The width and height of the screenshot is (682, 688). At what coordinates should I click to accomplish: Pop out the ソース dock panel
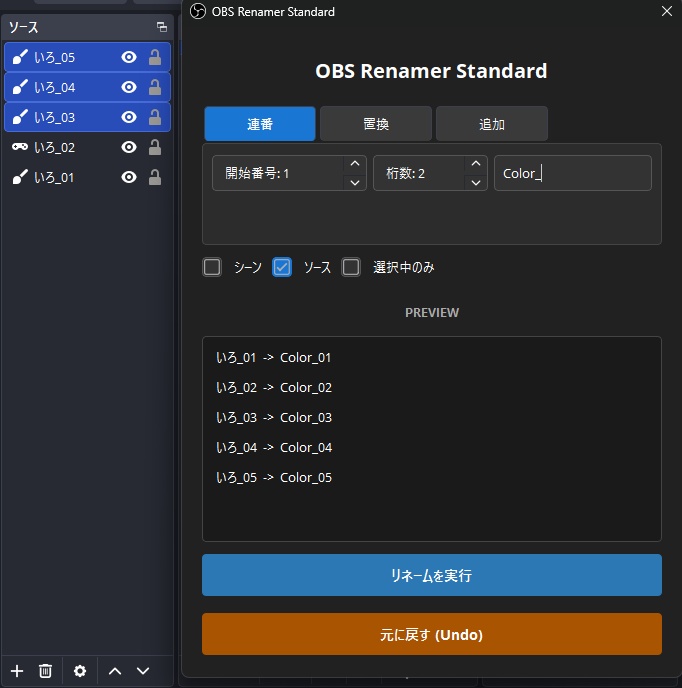[162, 27]
